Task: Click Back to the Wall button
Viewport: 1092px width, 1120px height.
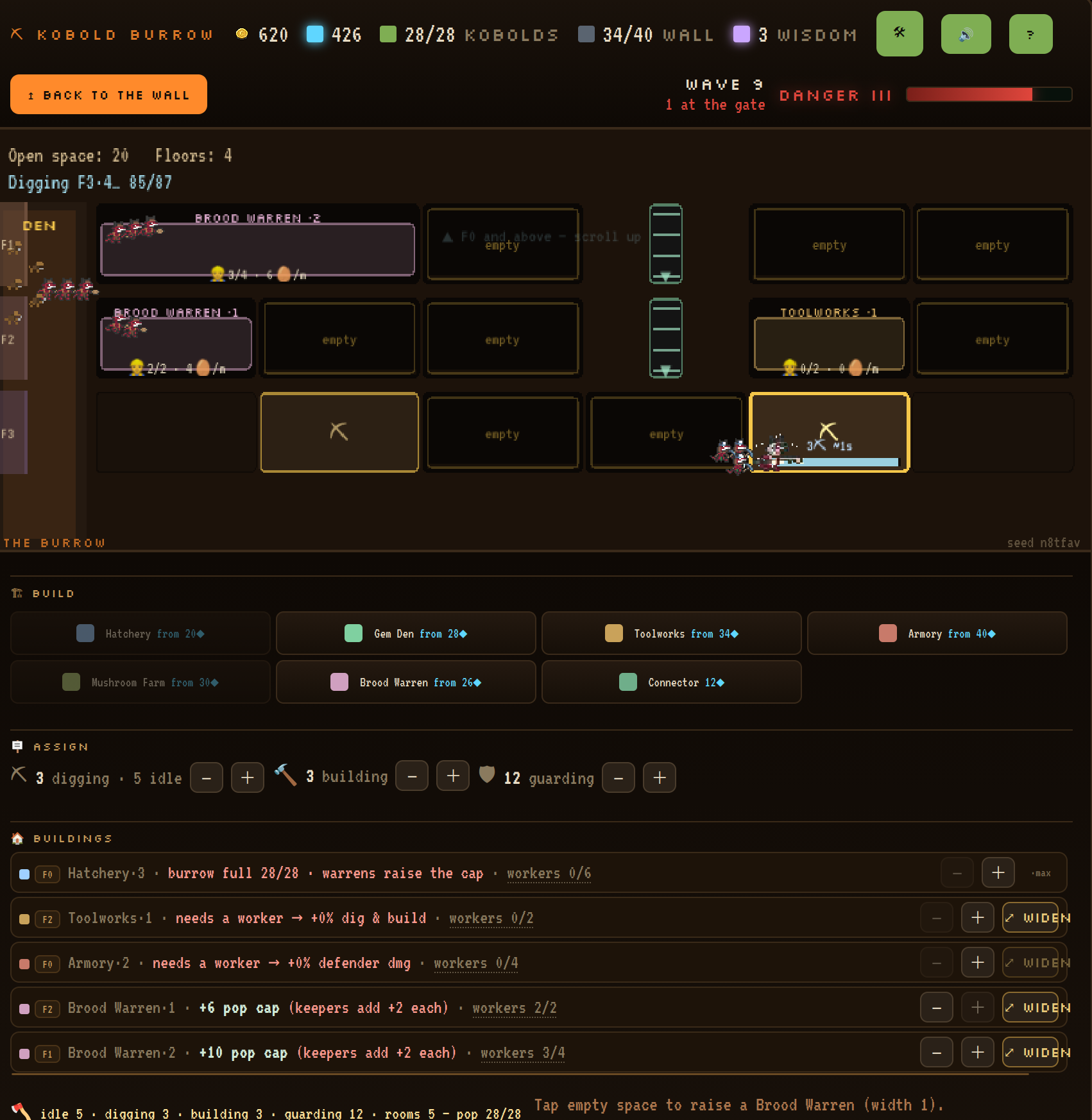Action: (x=108, y=94)
